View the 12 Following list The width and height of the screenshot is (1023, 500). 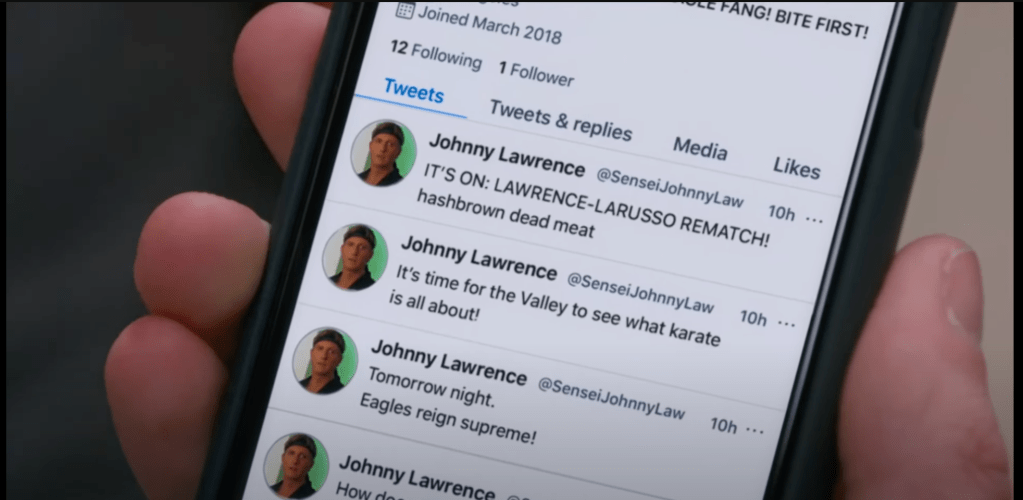click(x=436, y=55)
